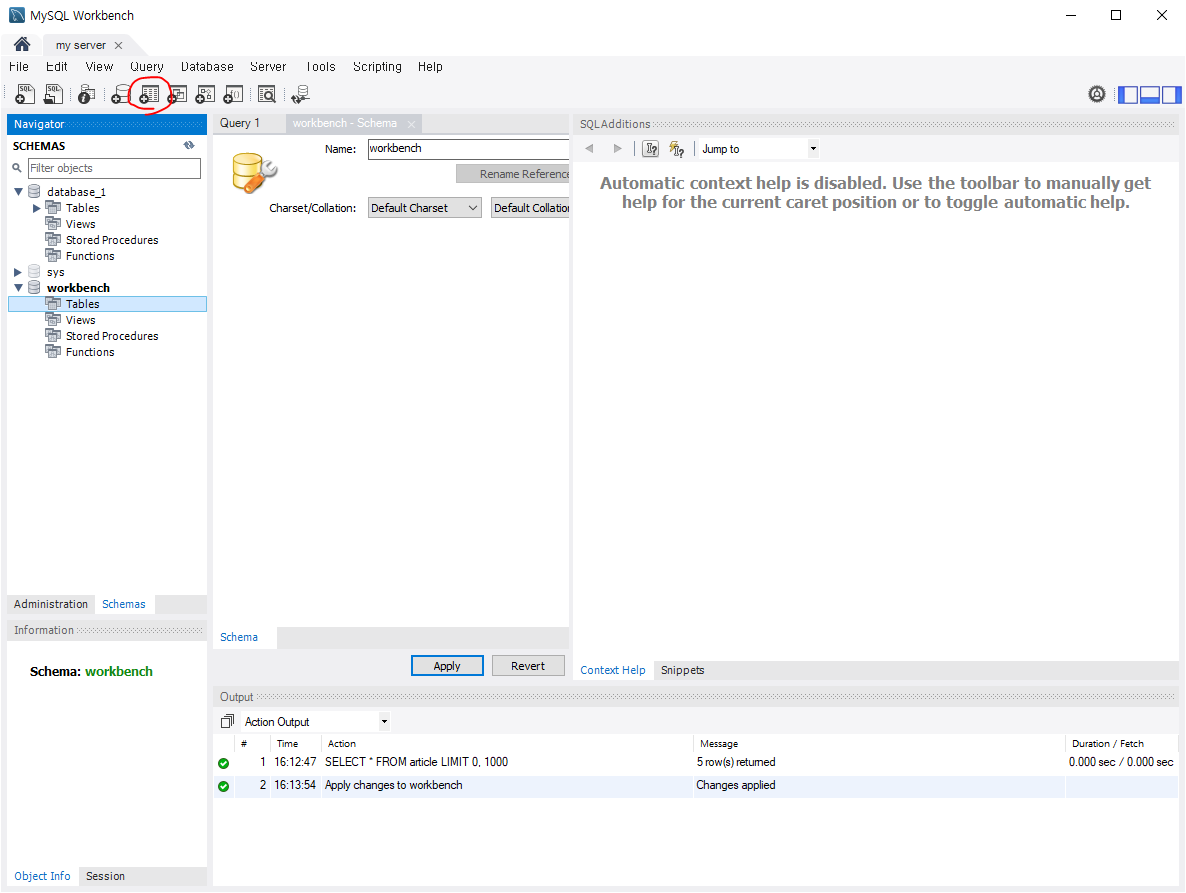Screen dimensions: 1186x893
Task: Collapse the database_1 schema node
Action: (x=18, y=192)
